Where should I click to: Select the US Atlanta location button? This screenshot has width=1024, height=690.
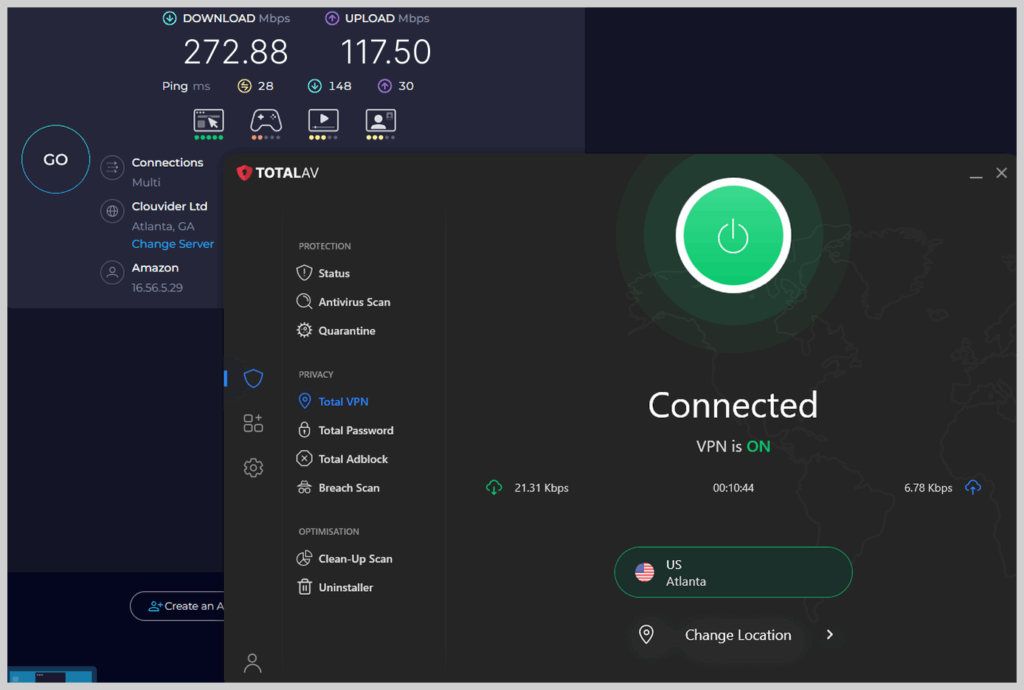click(x=733, y=572)
